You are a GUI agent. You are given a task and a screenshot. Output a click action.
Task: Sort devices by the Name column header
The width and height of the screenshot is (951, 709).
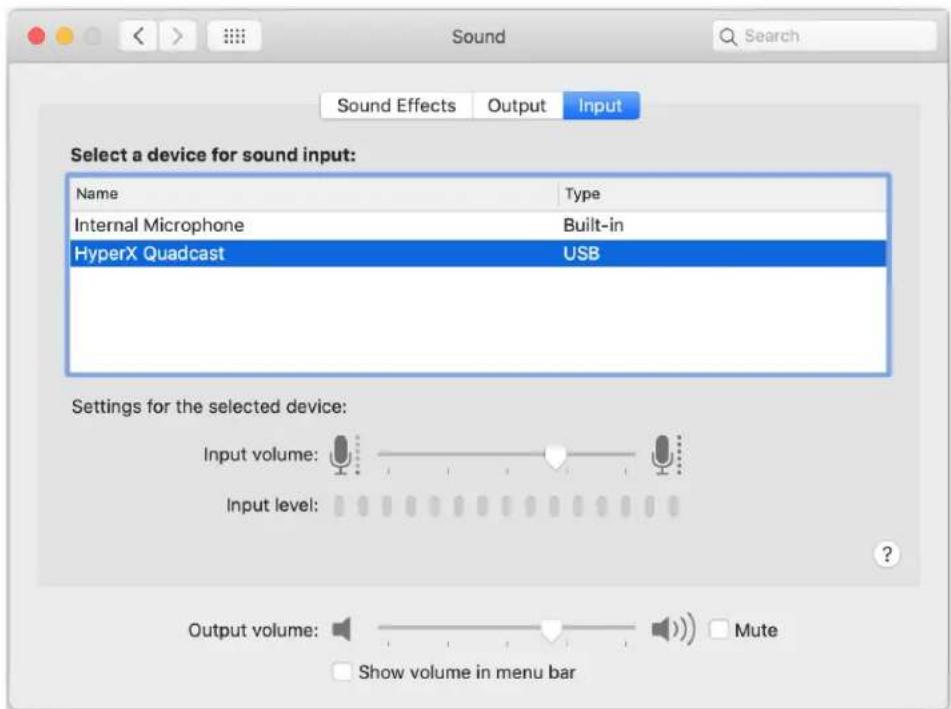pos(314,194)
